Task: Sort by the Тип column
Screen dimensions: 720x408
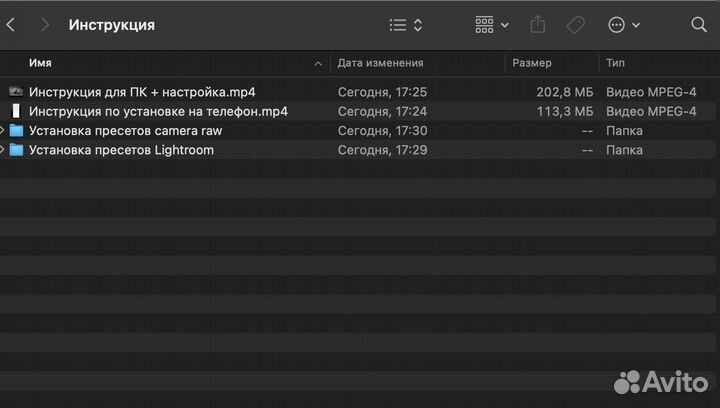Action: coord(615,63)
